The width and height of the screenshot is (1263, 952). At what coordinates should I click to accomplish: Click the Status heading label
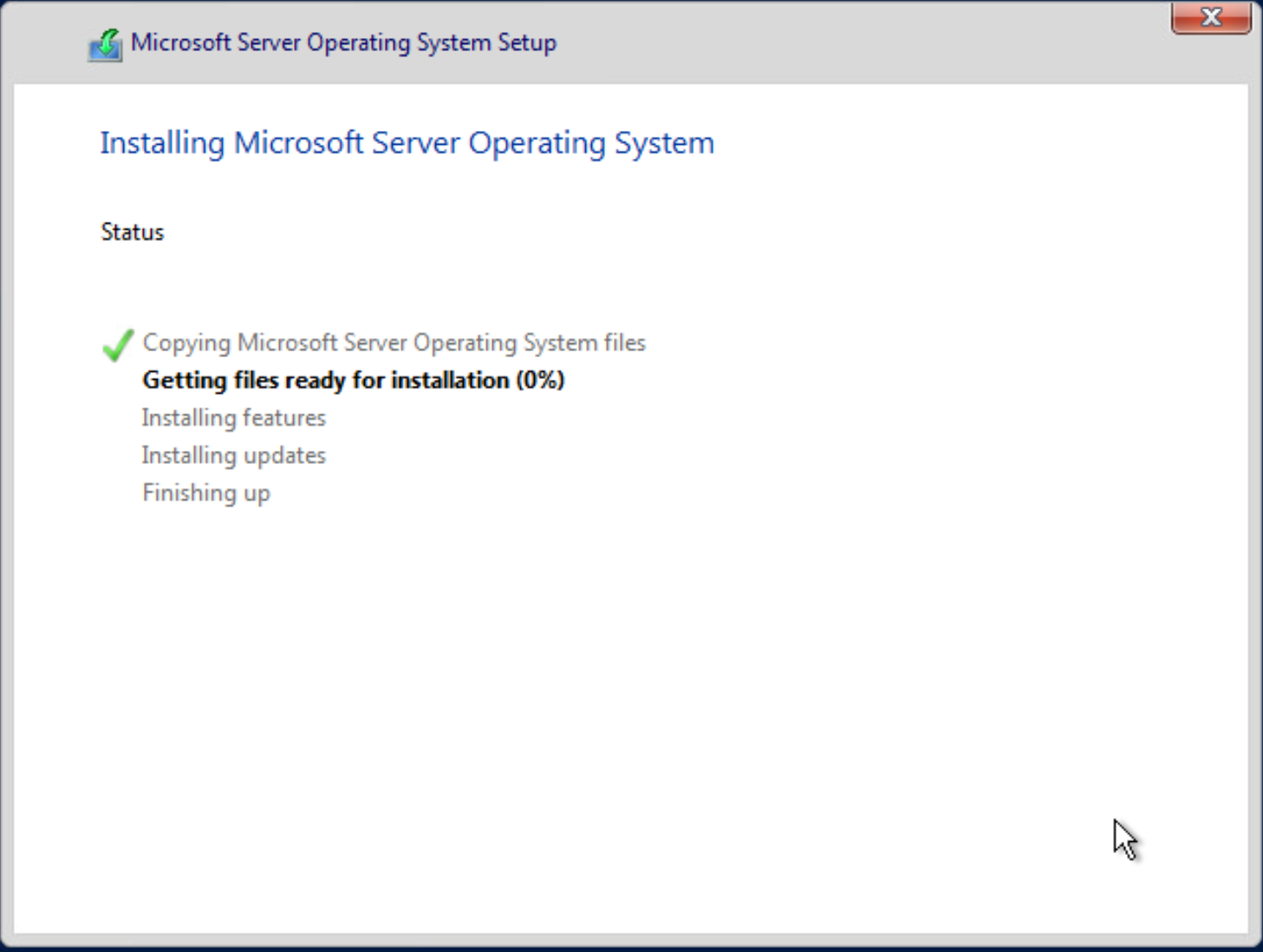132,231
